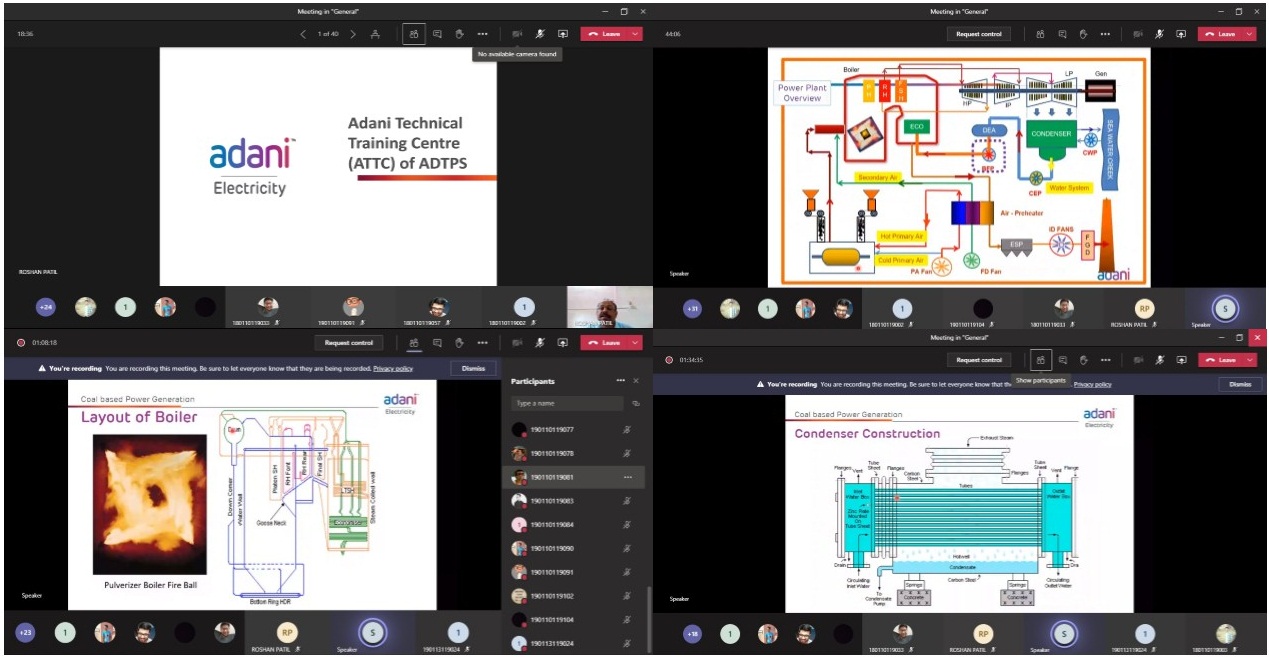The height and width of the screenshot is (657, 1269).
Task: Open chat in the 18:36 meeting window
Action: [437, 34]
